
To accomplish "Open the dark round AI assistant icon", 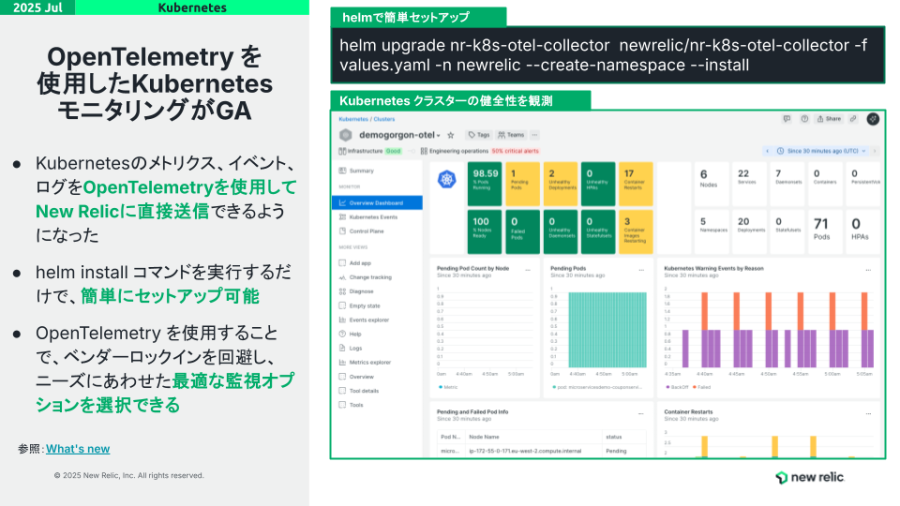I will click(873, 119).
